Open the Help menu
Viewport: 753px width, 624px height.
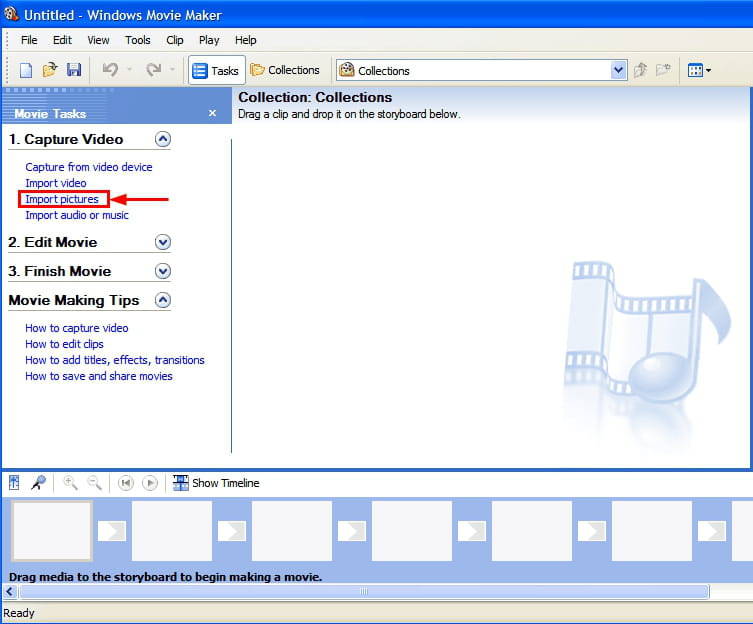[x=245, y=40]
